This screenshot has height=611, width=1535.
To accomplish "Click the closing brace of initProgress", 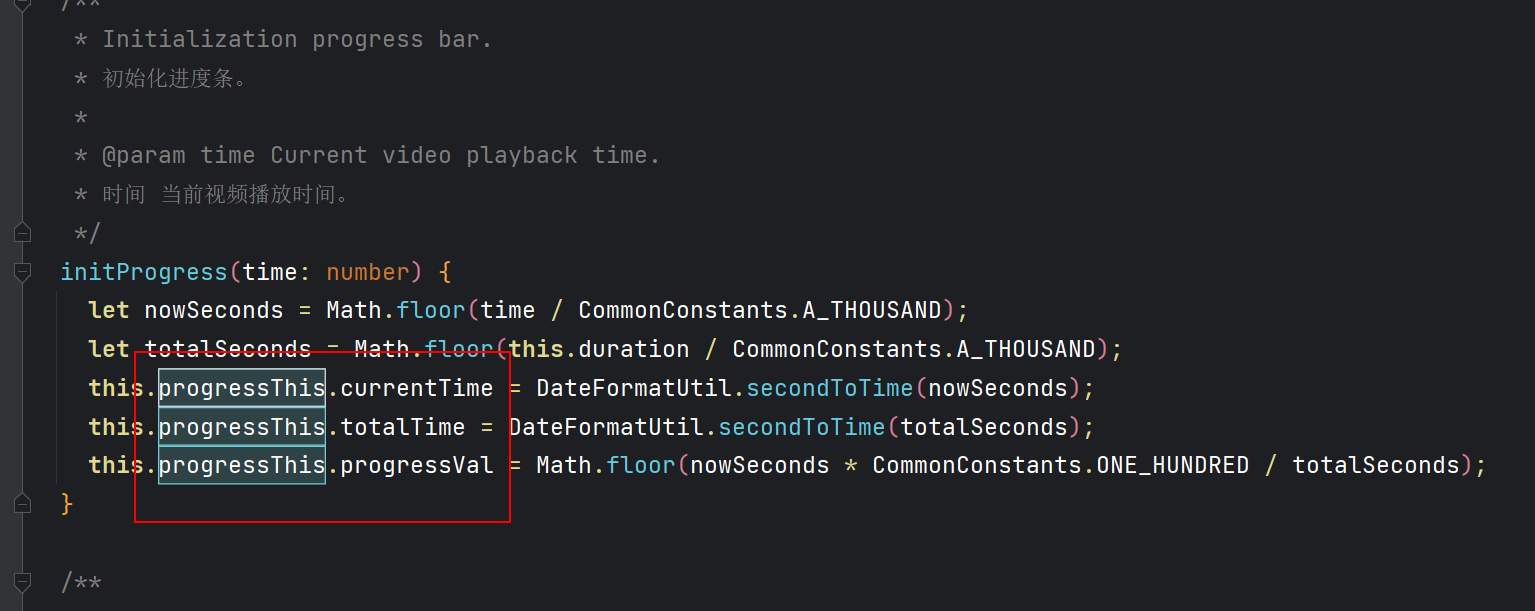I will tap(67, 504).
